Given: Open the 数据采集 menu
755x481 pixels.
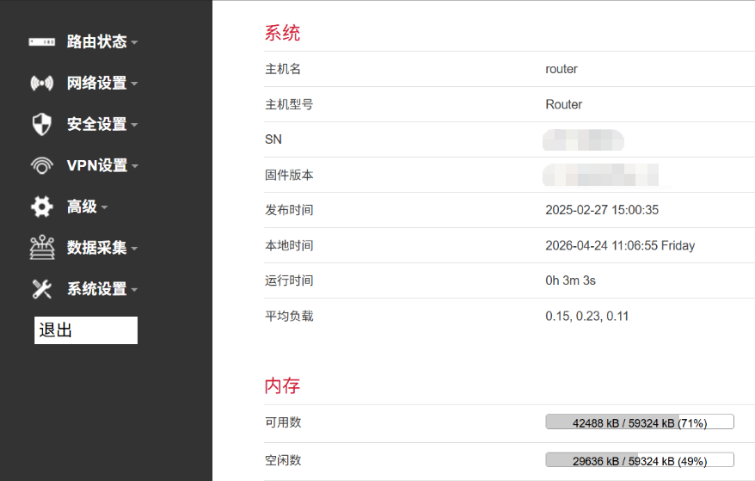Looking at the screenshot, I should click(96, 248).
